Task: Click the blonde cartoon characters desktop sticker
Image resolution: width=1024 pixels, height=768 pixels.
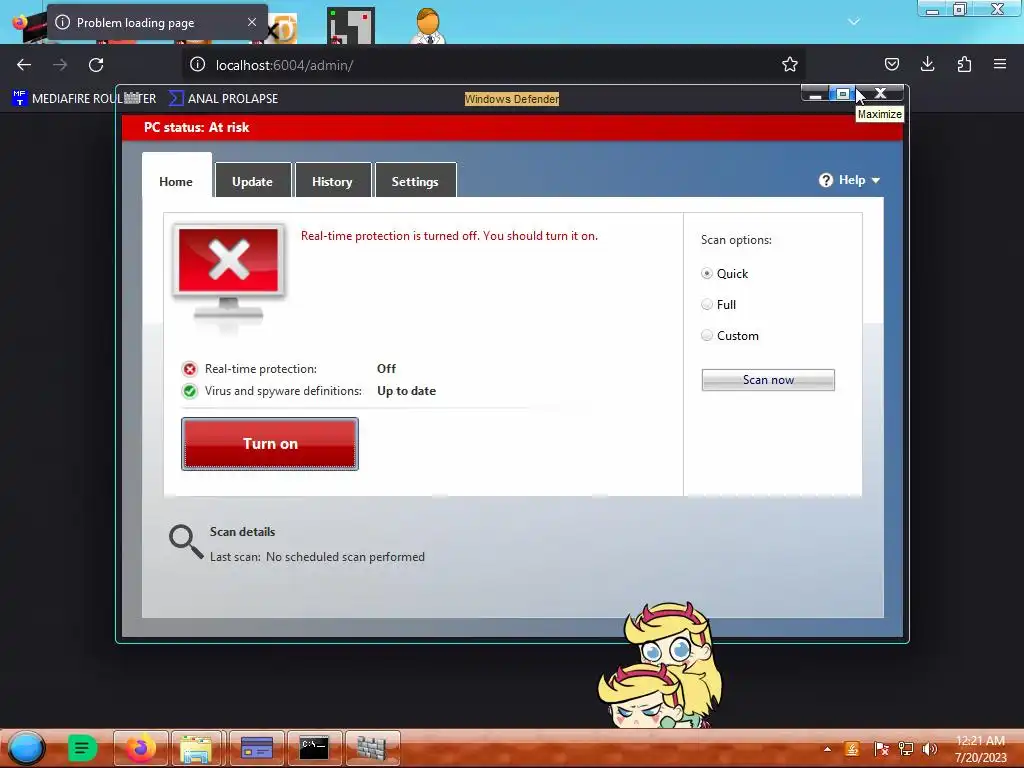Action: pos(660,665)
